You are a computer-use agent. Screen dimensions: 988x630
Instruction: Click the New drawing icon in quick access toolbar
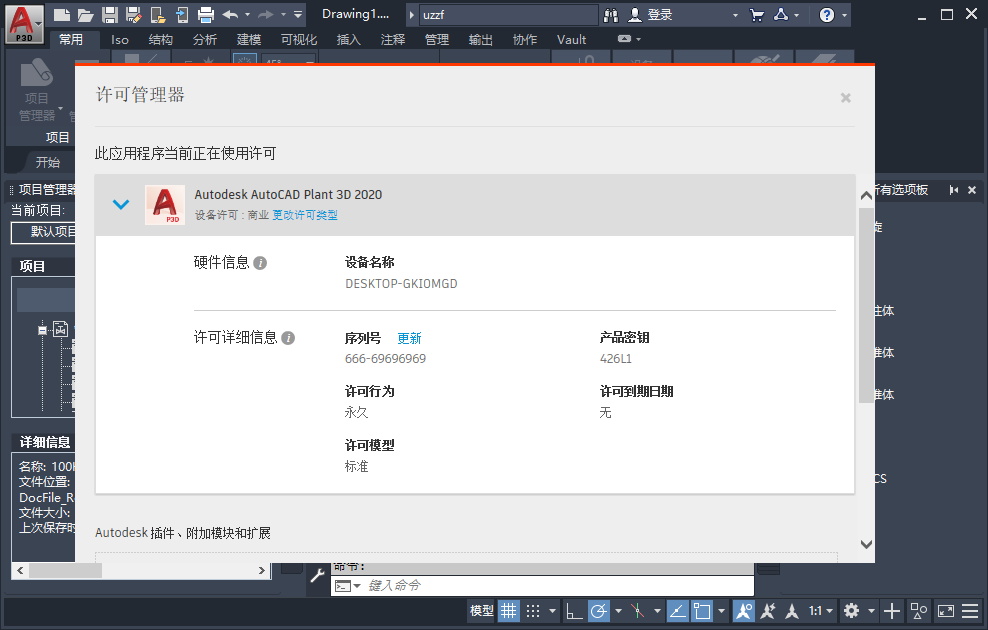[62, 14]
